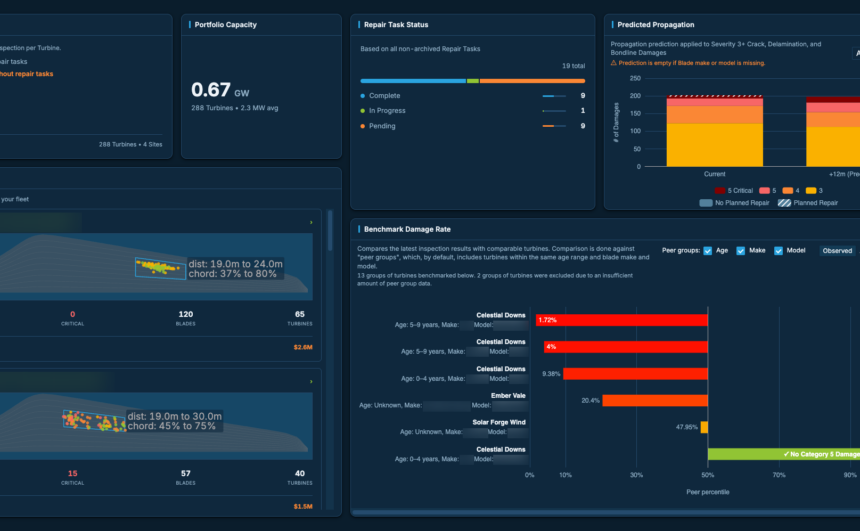860x531 pixels.
Task: Click the 47.95% Solar Forge Wind bar
Action: point(704,427)
